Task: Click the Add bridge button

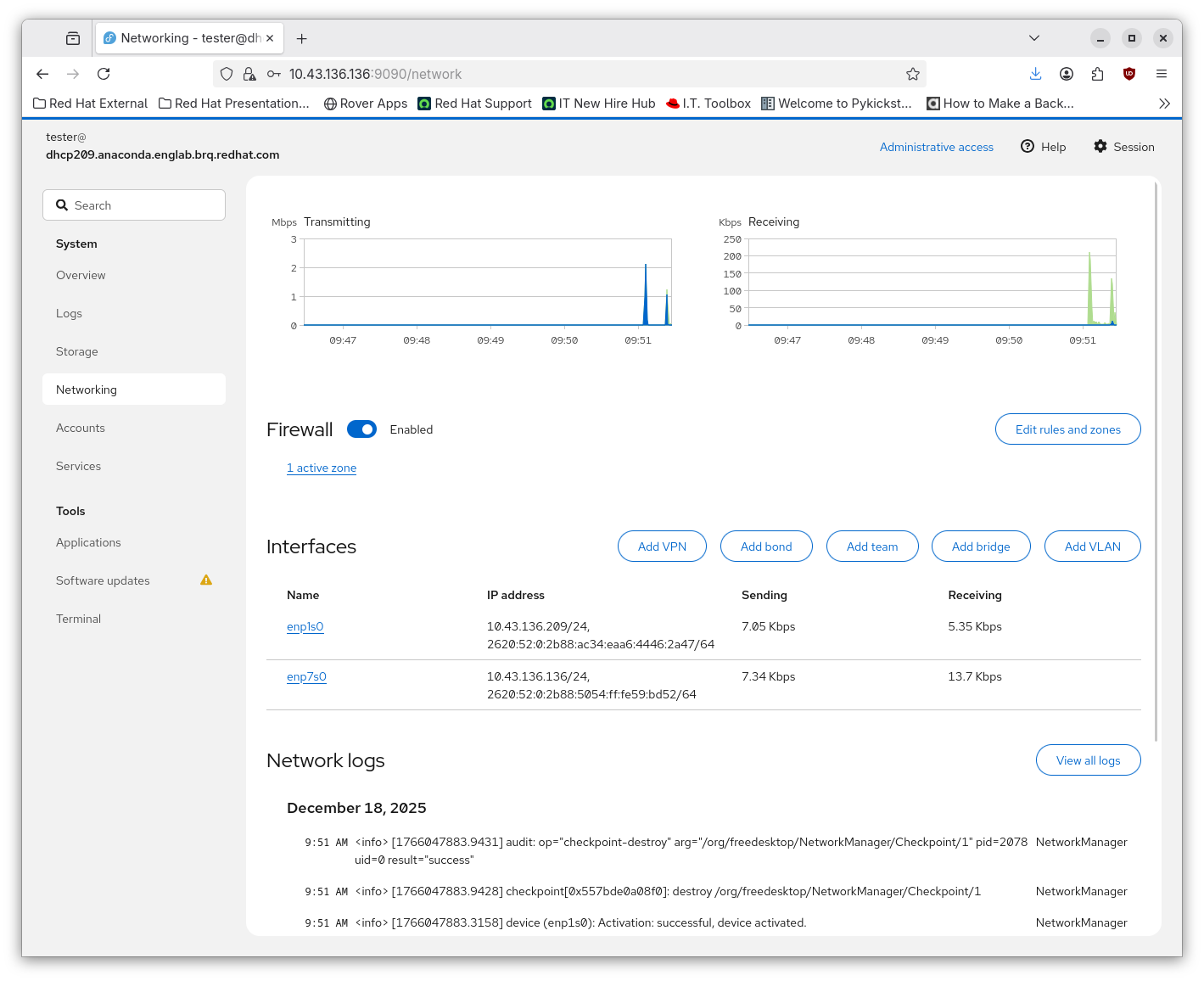Action: coord(981,547)
